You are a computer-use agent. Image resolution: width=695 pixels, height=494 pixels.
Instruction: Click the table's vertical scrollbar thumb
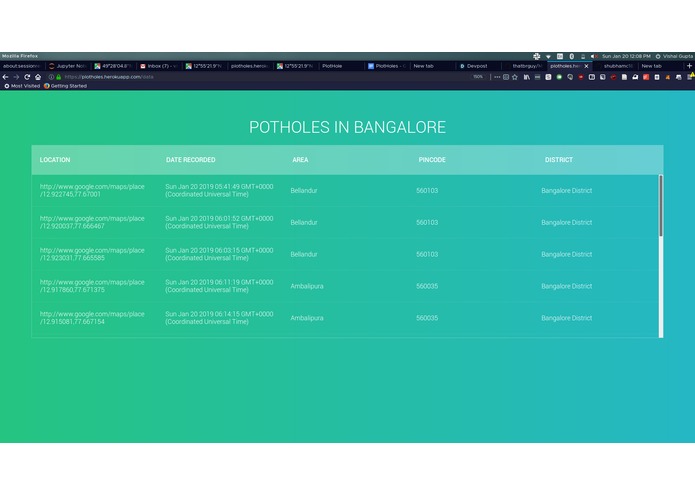(661, 206)
